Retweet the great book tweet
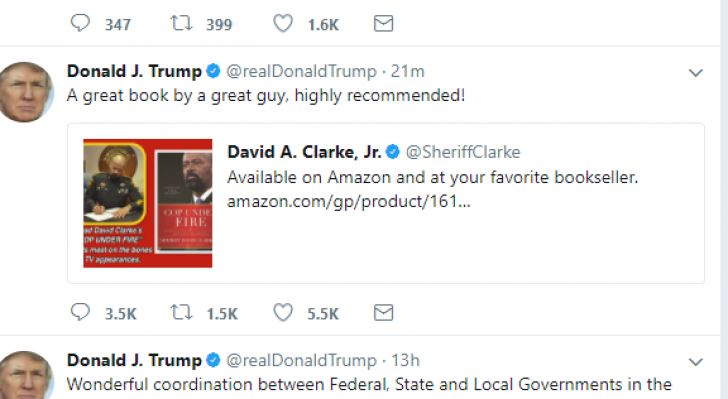The width and height of the screenshot is (728, 399). coord(181,312)
